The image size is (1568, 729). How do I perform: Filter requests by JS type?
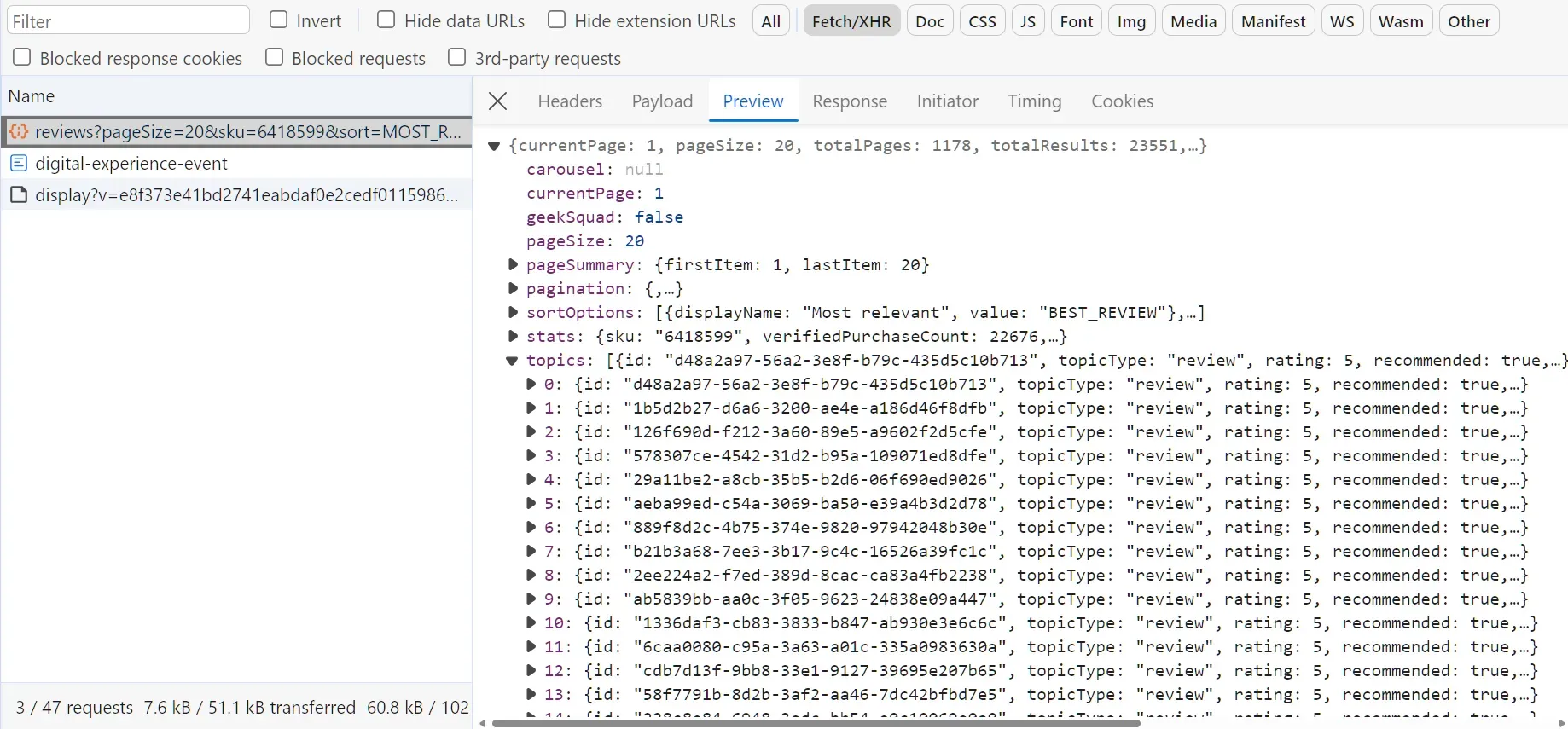point(1028,21)
